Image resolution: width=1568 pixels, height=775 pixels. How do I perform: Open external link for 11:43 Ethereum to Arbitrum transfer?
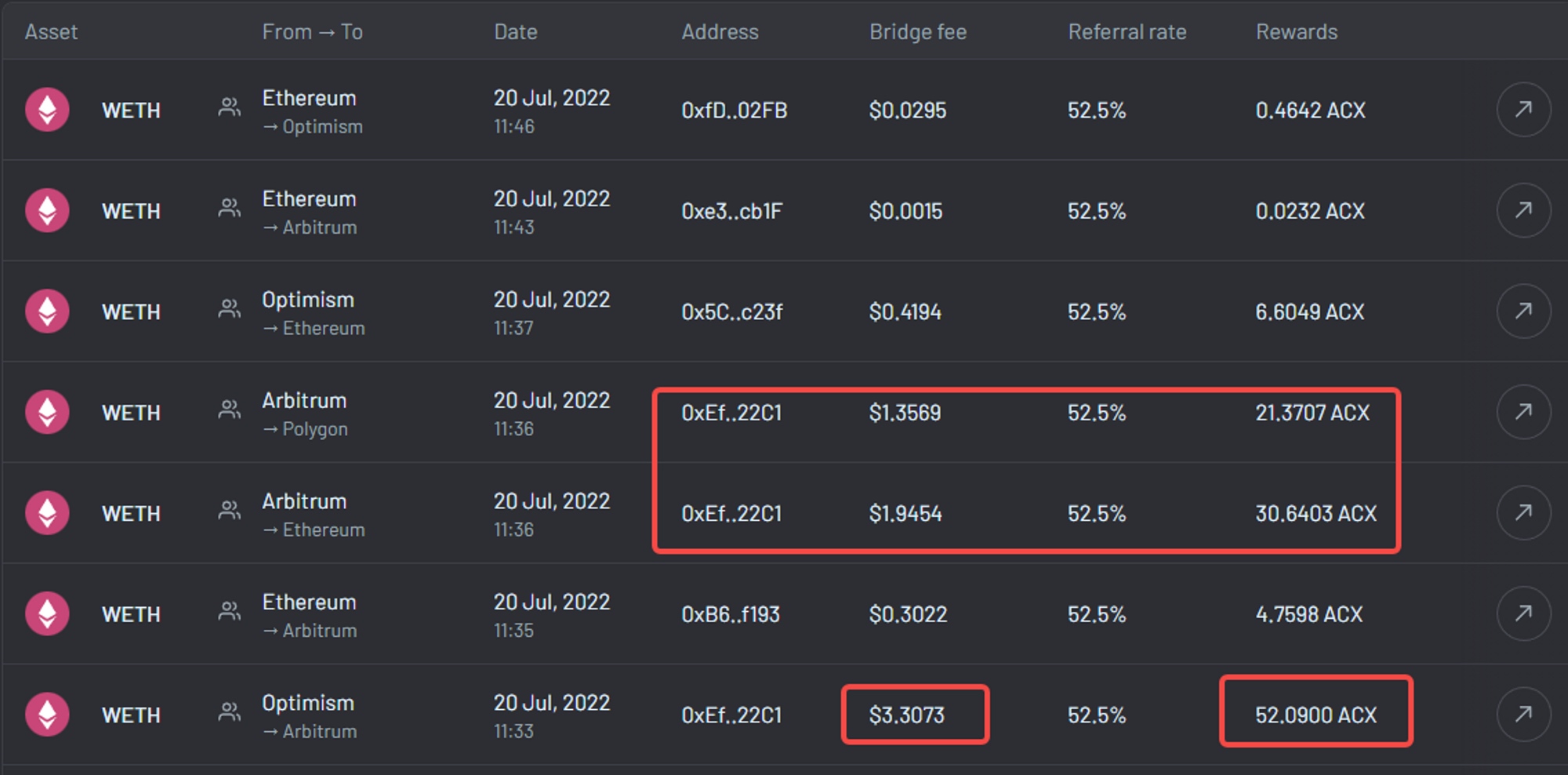tap(1523, 210)
